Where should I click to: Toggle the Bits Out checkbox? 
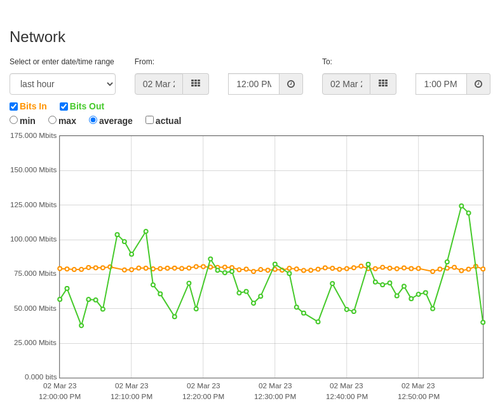tap(64, 106)
